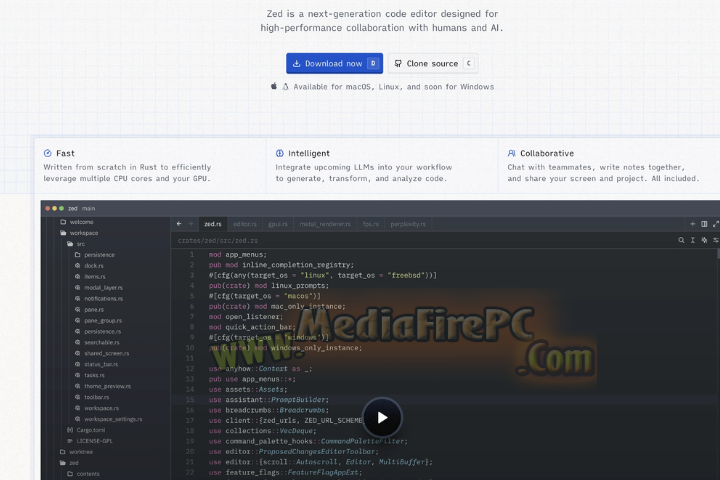Click line number 22 in gutter
This screenshot has width=720, height=480.
point(190,473)
